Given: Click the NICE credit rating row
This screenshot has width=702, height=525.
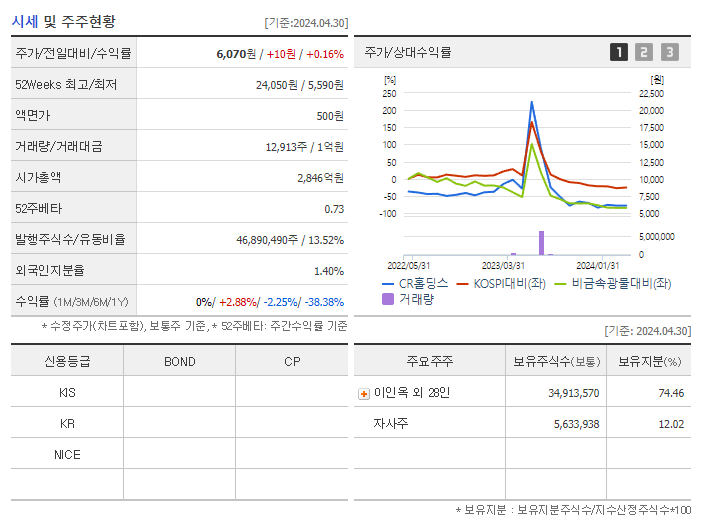Looking at the screenshot, I should (180, 454).
